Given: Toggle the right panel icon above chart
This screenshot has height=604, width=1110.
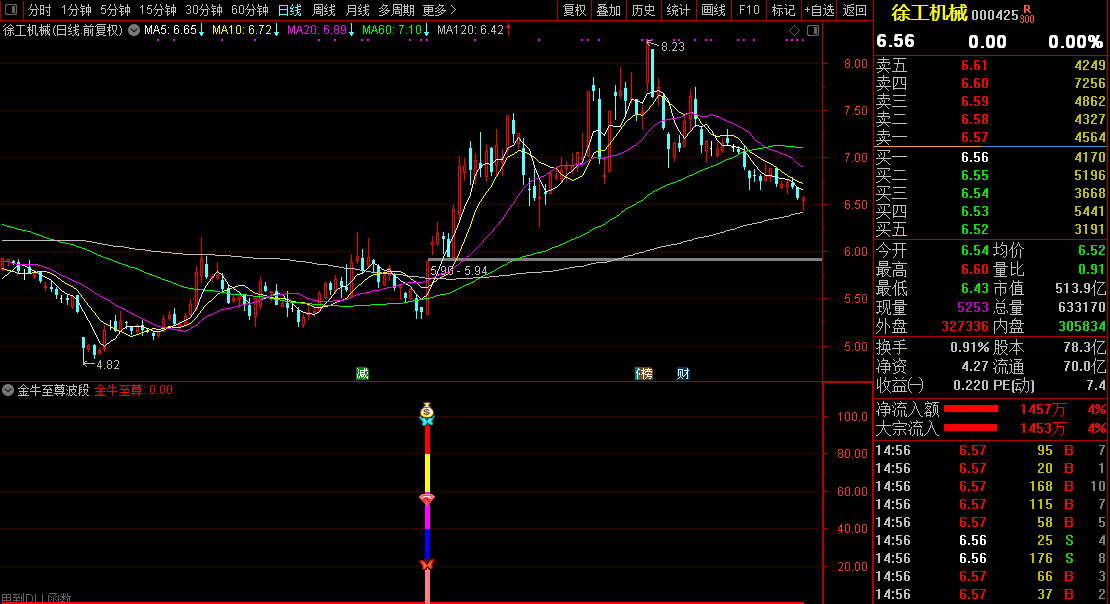Looking at the screenshot, I should 812,30.
